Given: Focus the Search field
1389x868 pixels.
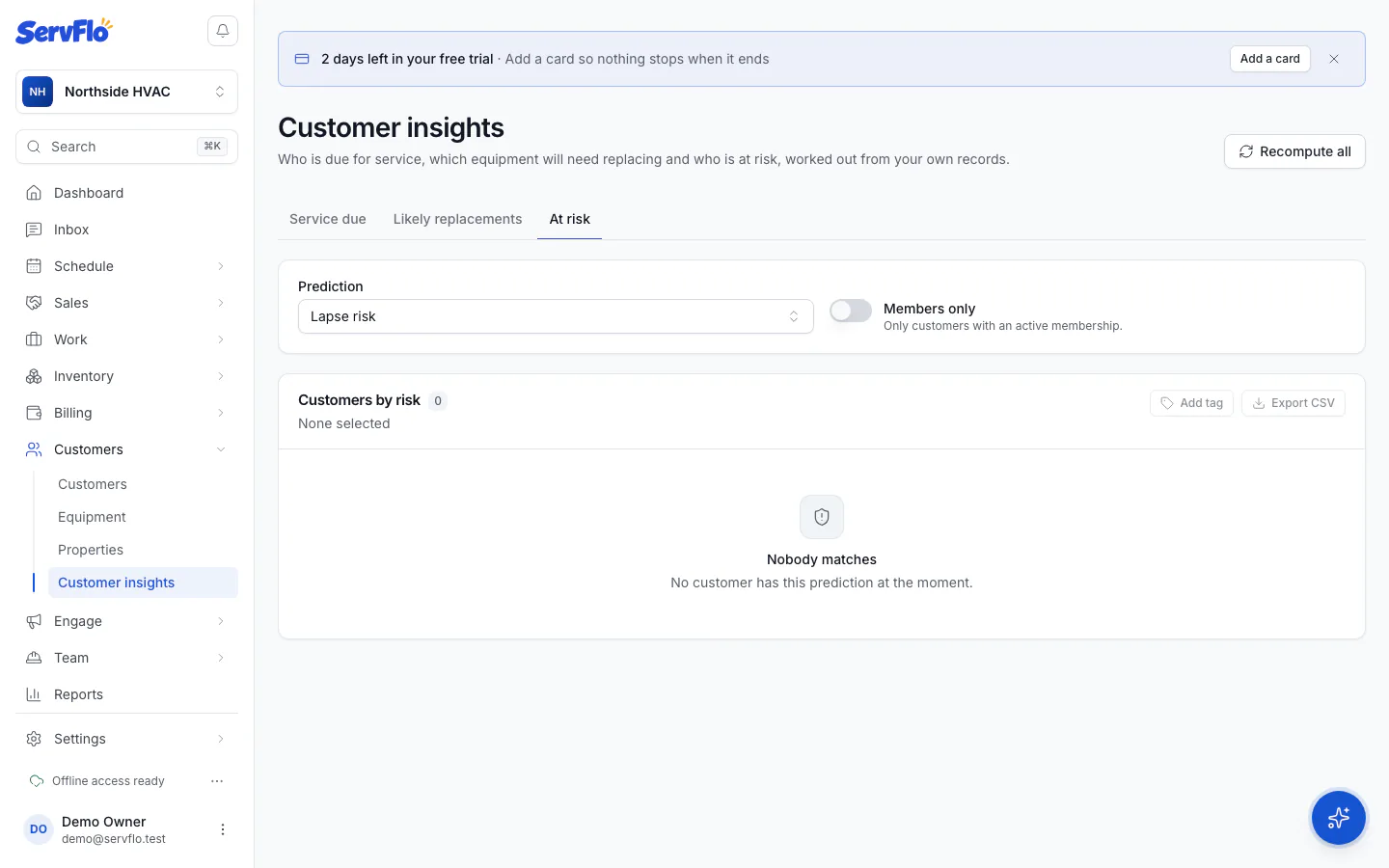Looking at the screenshot, I should coord(126,147).
